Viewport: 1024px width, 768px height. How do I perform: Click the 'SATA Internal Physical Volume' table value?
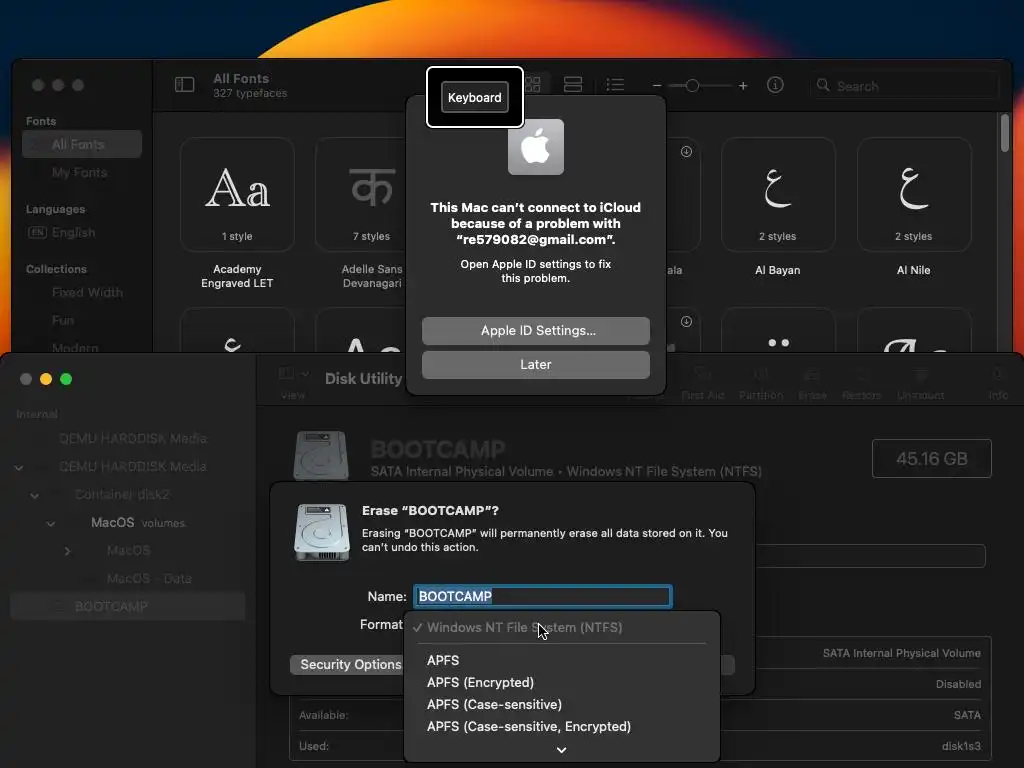click(x=901, y=653)
